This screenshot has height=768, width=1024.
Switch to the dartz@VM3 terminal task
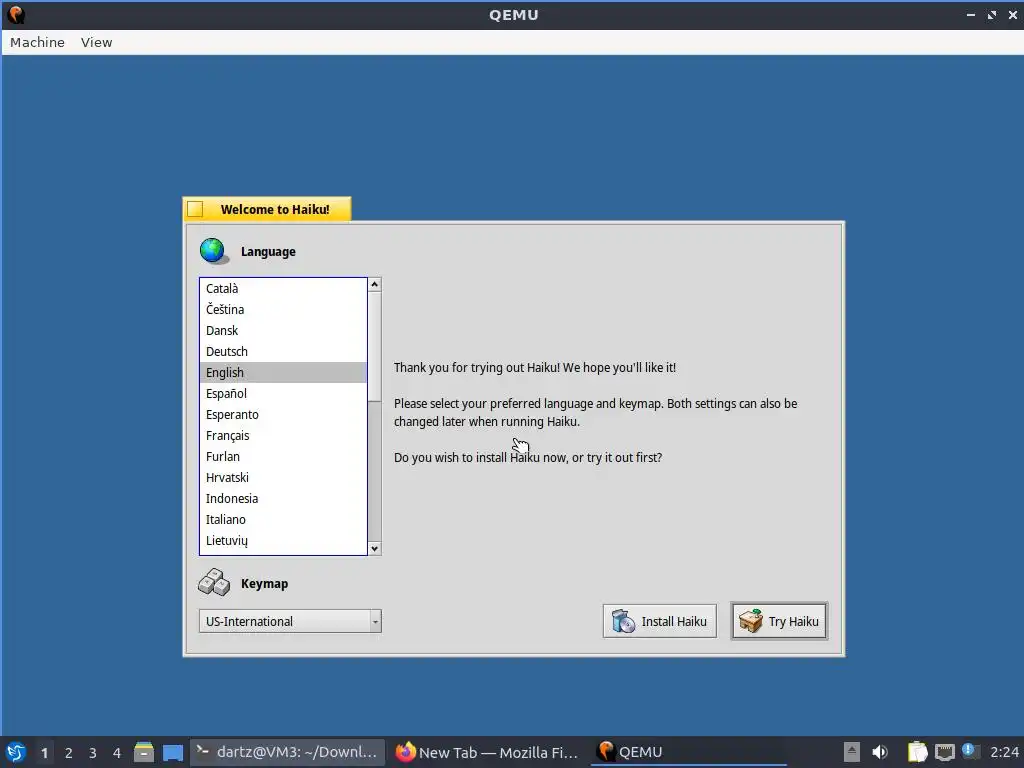(x=287, y=752)
